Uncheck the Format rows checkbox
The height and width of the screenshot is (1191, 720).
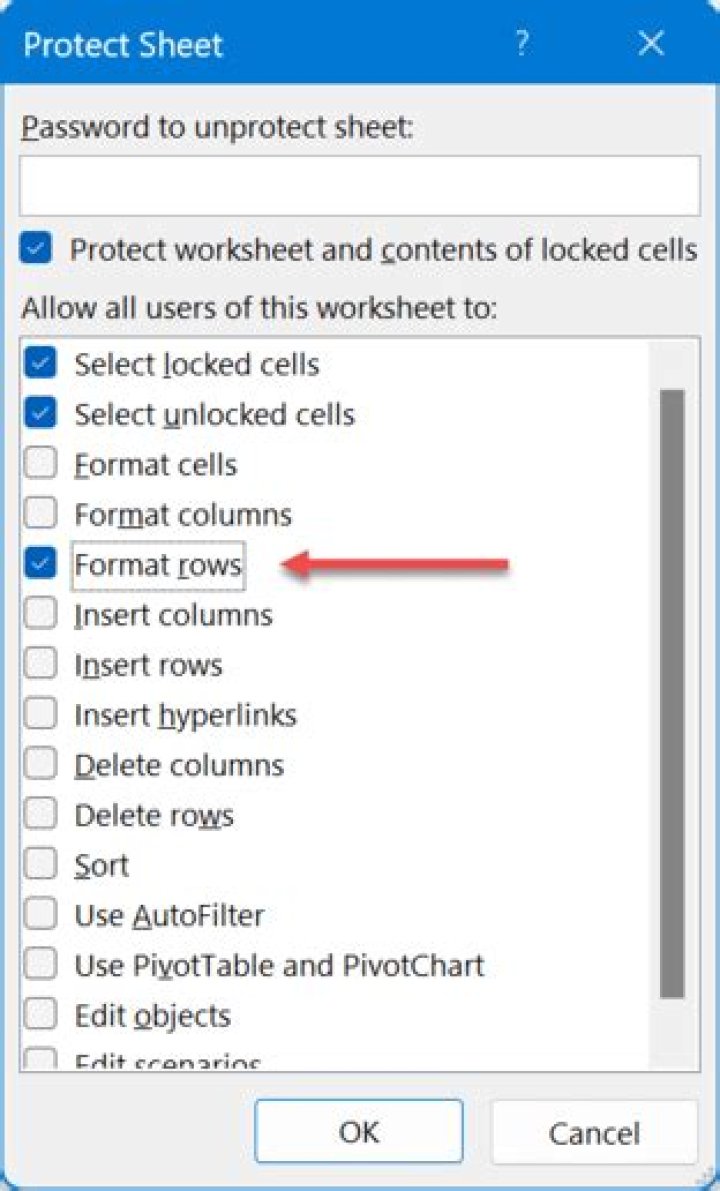tap(40, 565)
